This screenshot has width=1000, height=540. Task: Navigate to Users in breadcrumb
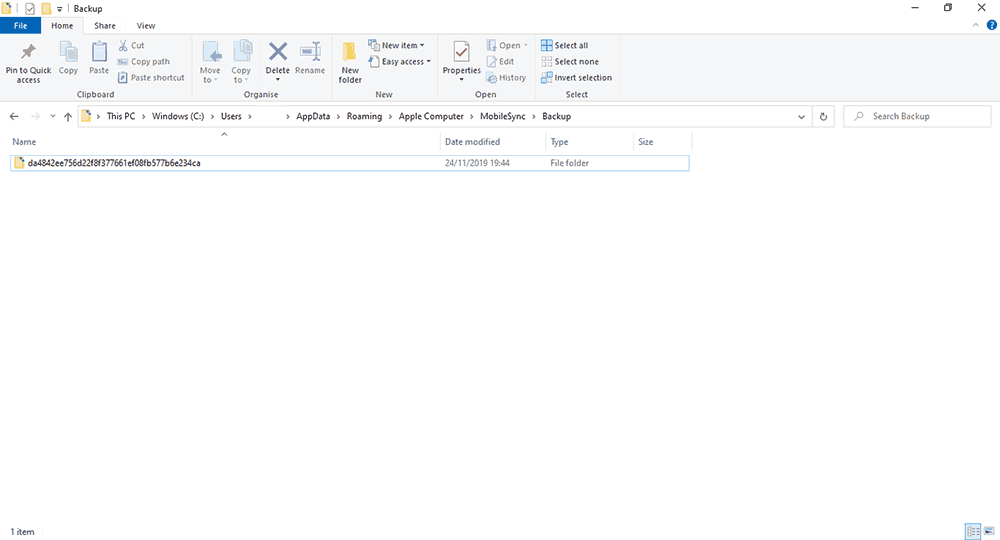click(231, 116)
